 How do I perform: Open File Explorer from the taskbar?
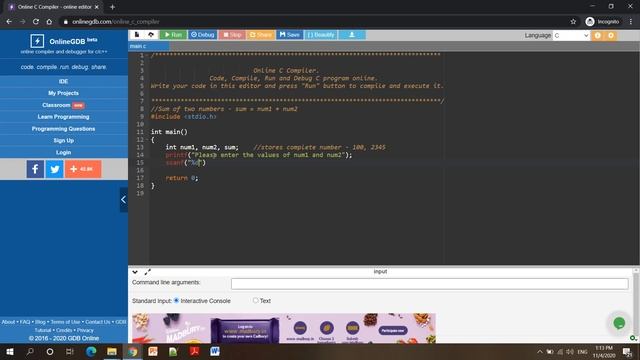[112, 351]
